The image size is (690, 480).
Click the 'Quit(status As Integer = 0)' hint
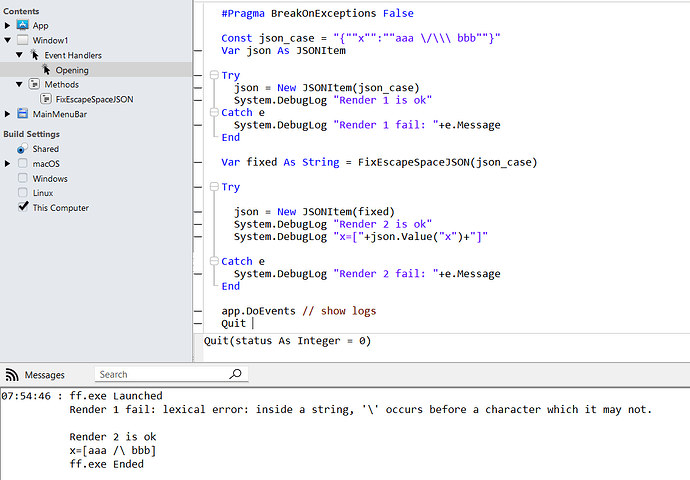coord(287,341)
